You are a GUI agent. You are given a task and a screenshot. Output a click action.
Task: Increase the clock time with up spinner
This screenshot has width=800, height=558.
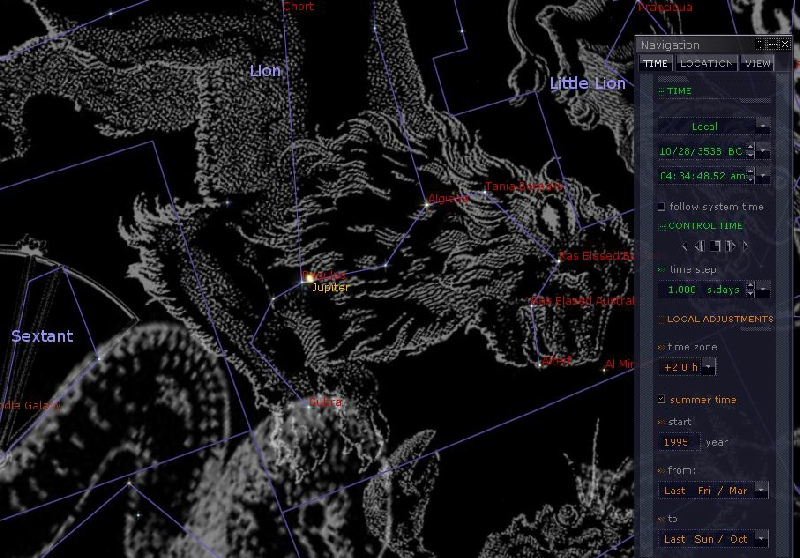pyautogui.click(x=750, y=172)
